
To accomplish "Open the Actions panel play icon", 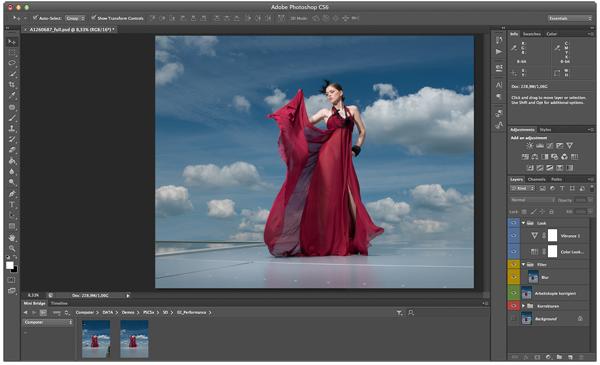I will click(499, 51).
